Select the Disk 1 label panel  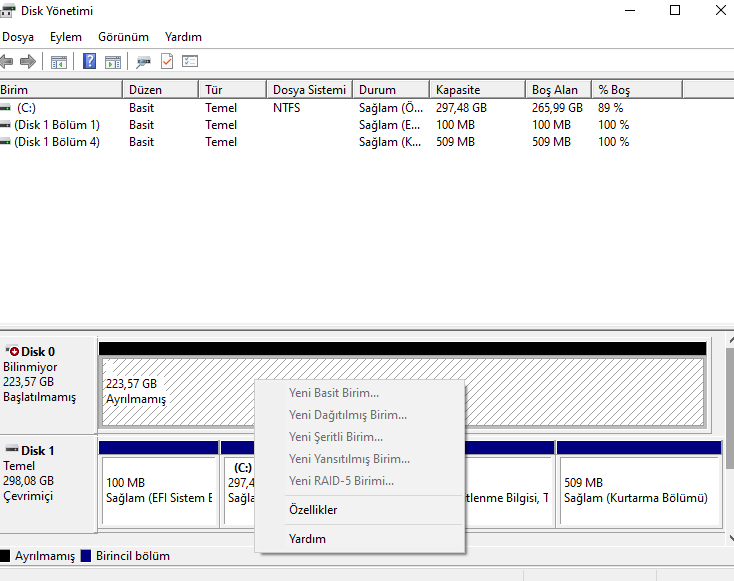tap(49, 484)
